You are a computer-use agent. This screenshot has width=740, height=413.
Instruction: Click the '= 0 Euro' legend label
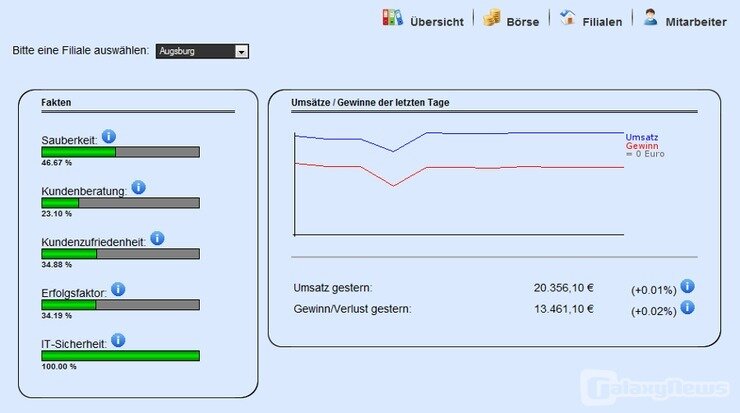645,154
